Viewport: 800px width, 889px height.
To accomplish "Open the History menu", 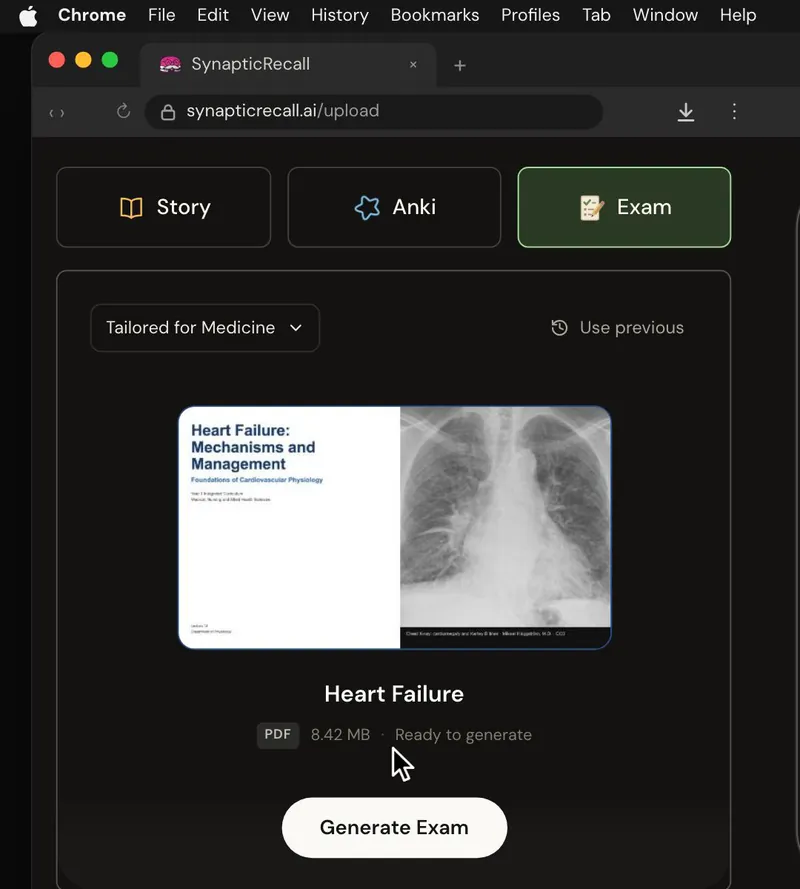I will (340, 15).
